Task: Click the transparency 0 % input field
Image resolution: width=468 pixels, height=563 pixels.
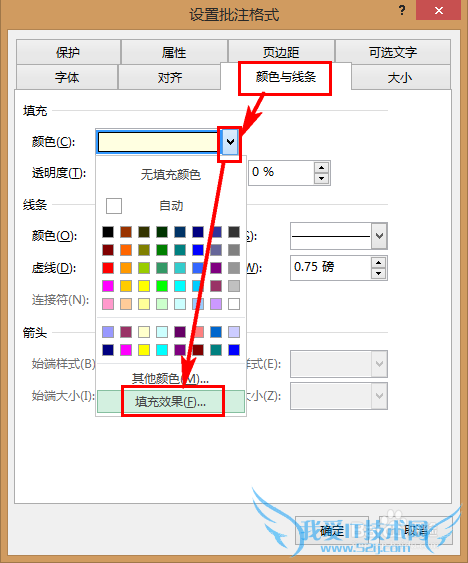Action: (x=281, y=173)
